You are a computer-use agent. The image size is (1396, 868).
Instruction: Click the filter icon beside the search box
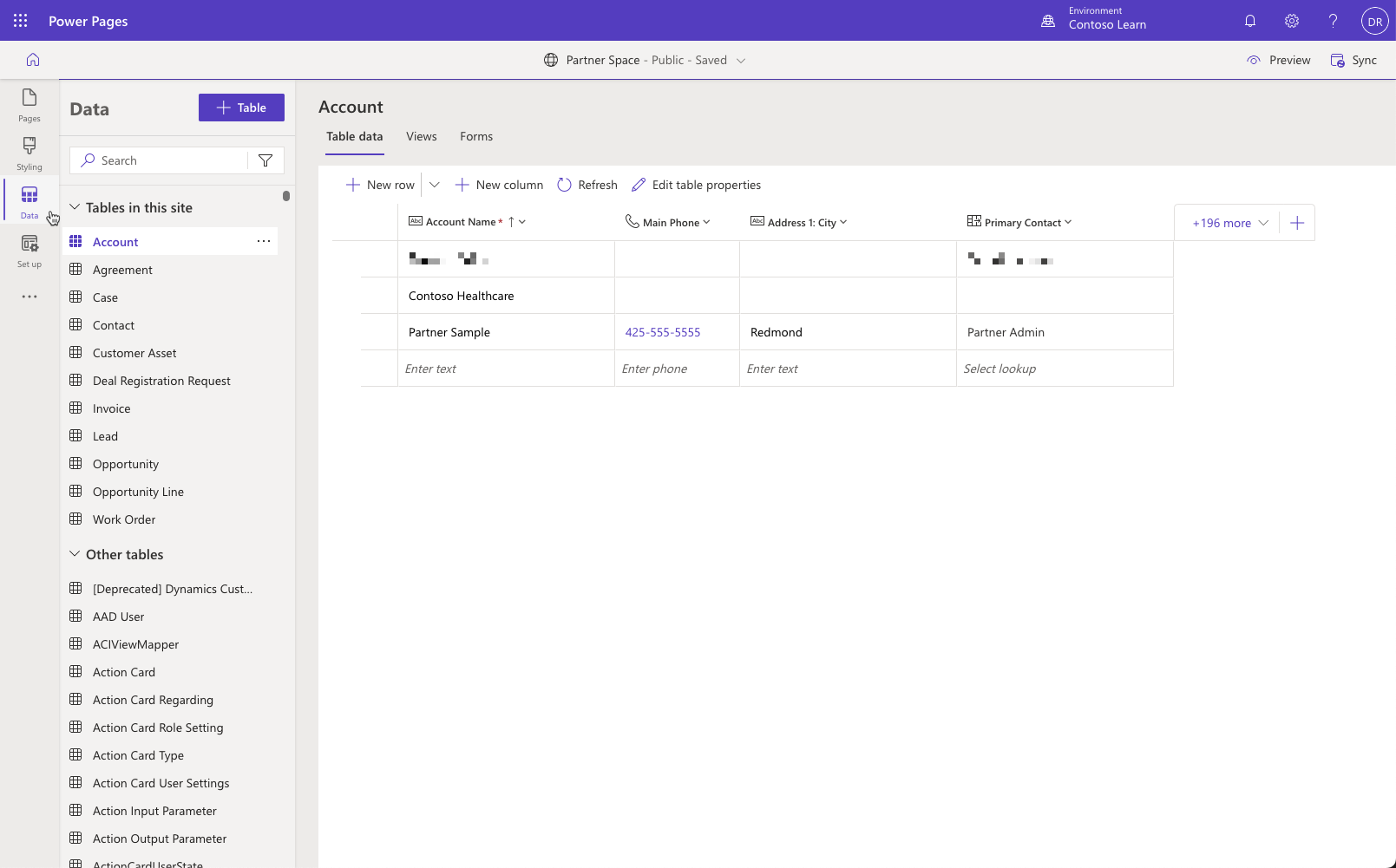point(265,160)
